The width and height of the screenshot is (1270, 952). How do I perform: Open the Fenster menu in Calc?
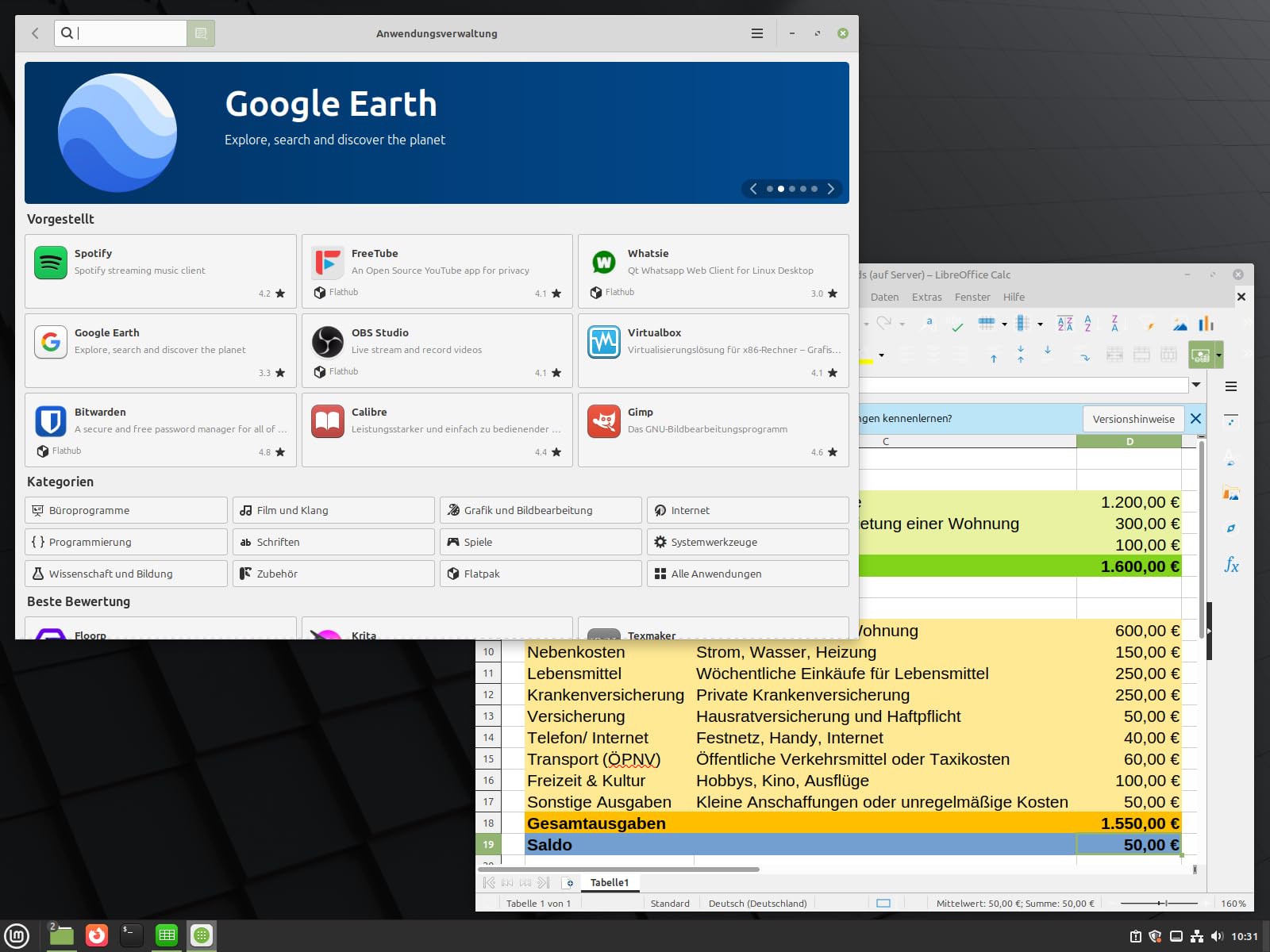click(972, 297)
